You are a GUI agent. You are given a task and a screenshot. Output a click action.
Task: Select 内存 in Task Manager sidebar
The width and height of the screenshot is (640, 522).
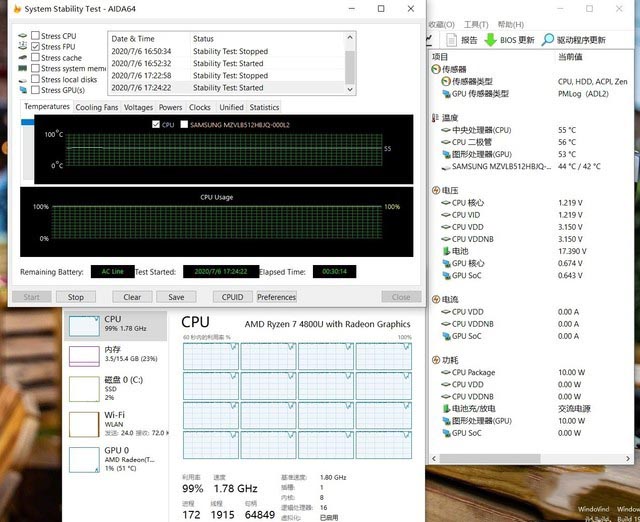(x=116, y=355)
